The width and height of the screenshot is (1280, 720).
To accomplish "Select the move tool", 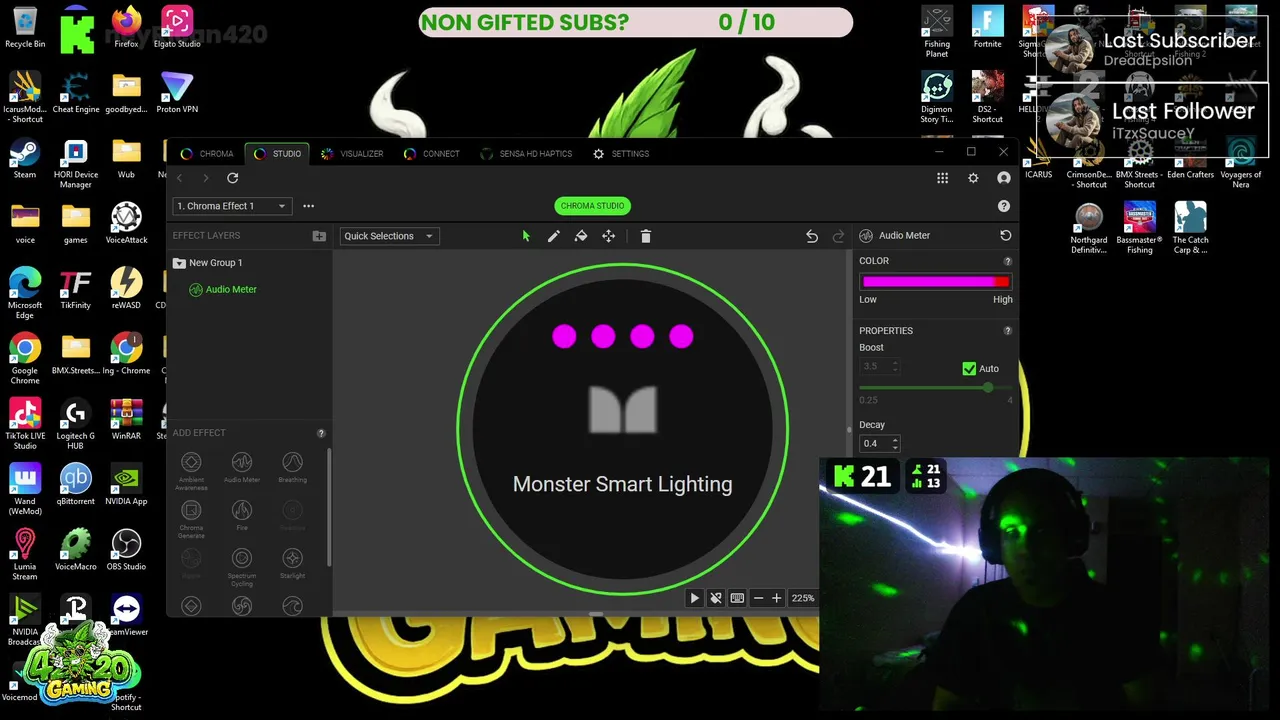I will (608, 236).
